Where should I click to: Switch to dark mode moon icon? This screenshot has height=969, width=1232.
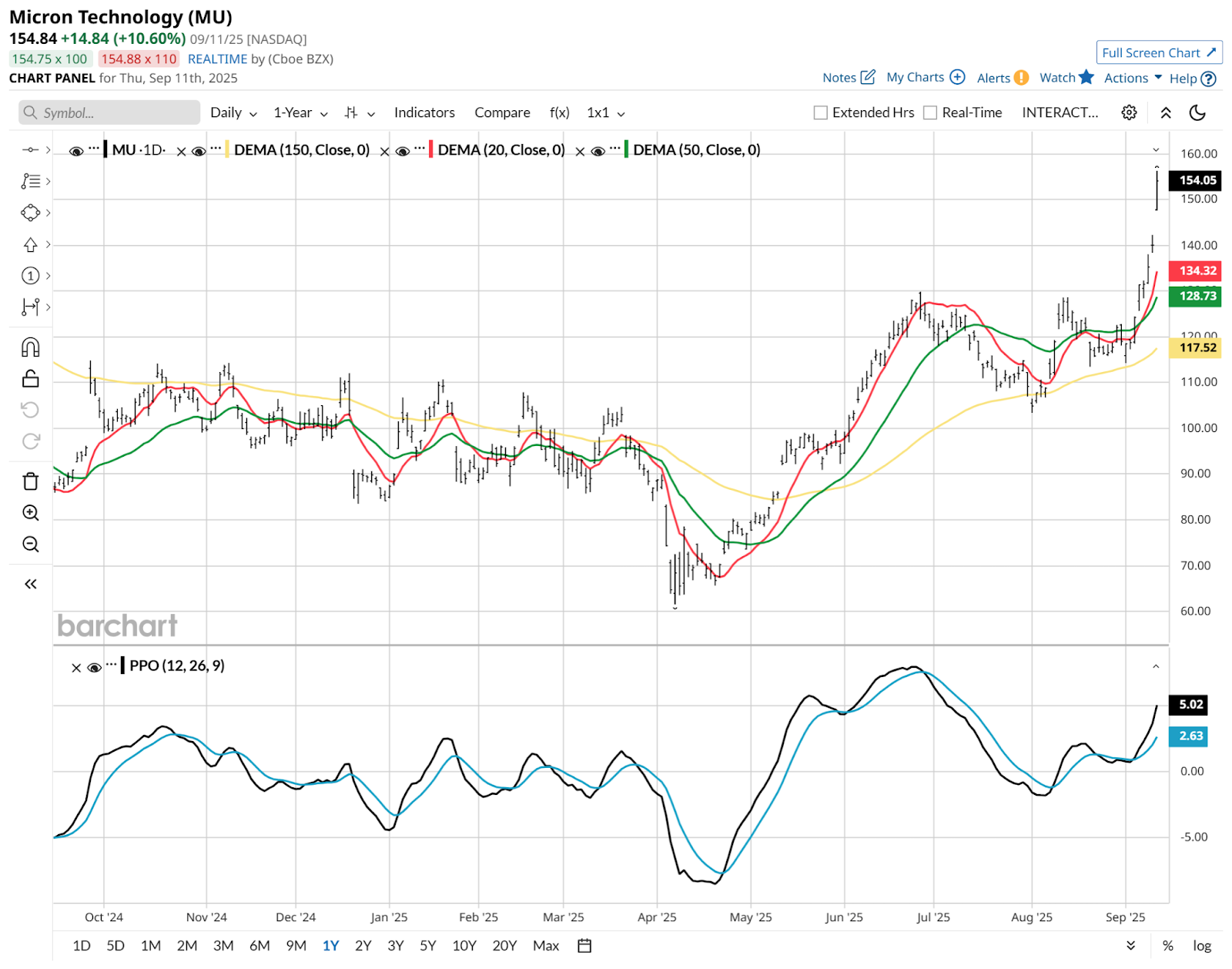pyautogui.click(x=1197, y=112)
